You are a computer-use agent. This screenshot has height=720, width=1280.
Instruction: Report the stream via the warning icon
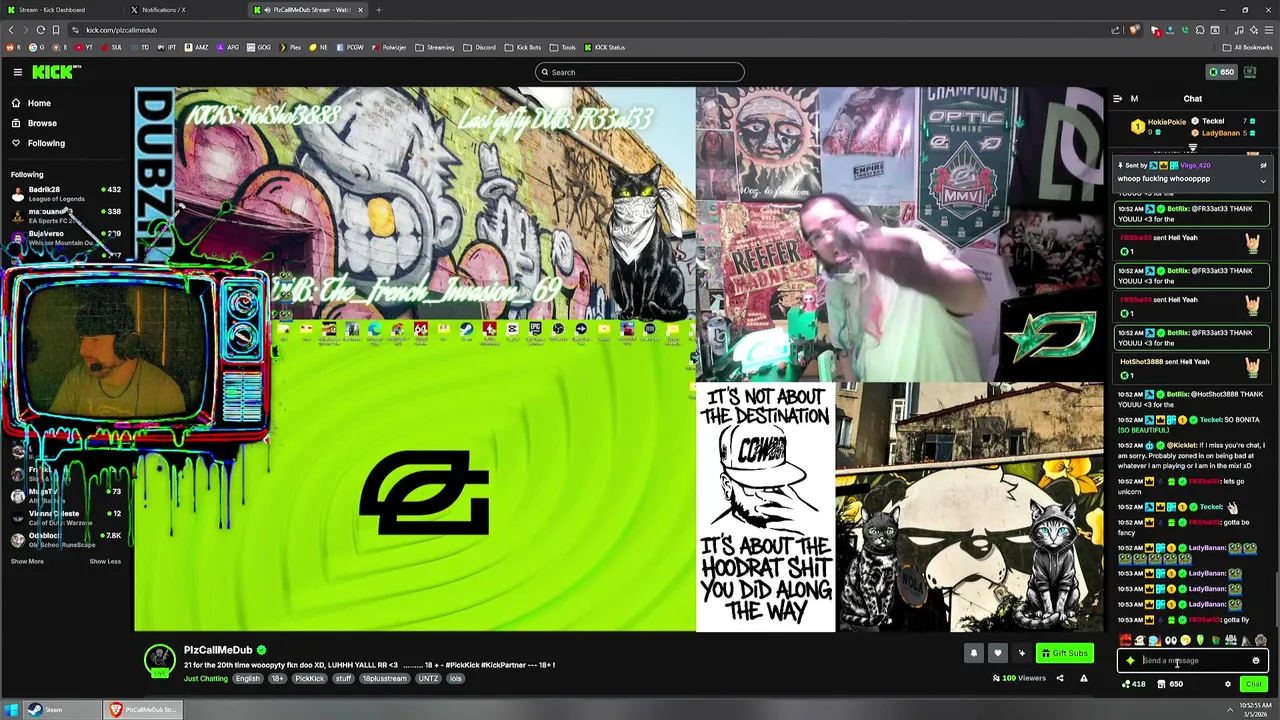click(x=1083, y=678)
